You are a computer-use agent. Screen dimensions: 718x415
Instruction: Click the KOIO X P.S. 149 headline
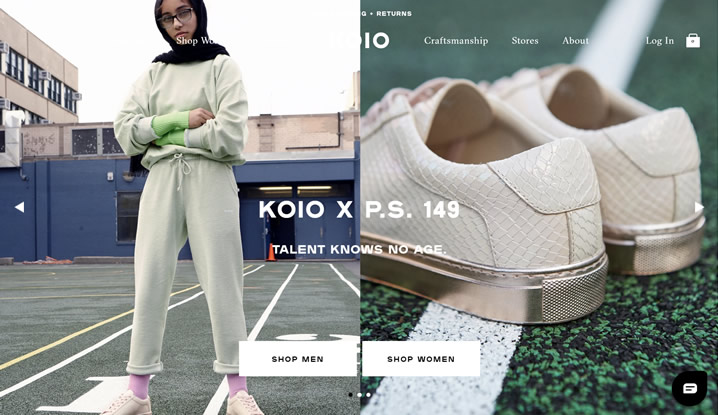pos(359,209)
